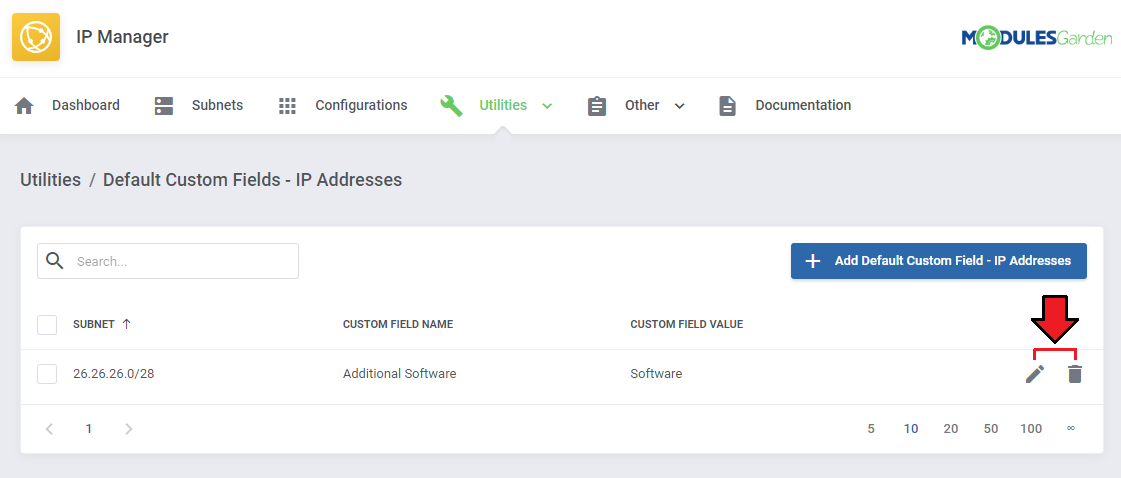
Task: Click the Subnets server icon
Action: [x=164, y=106]
